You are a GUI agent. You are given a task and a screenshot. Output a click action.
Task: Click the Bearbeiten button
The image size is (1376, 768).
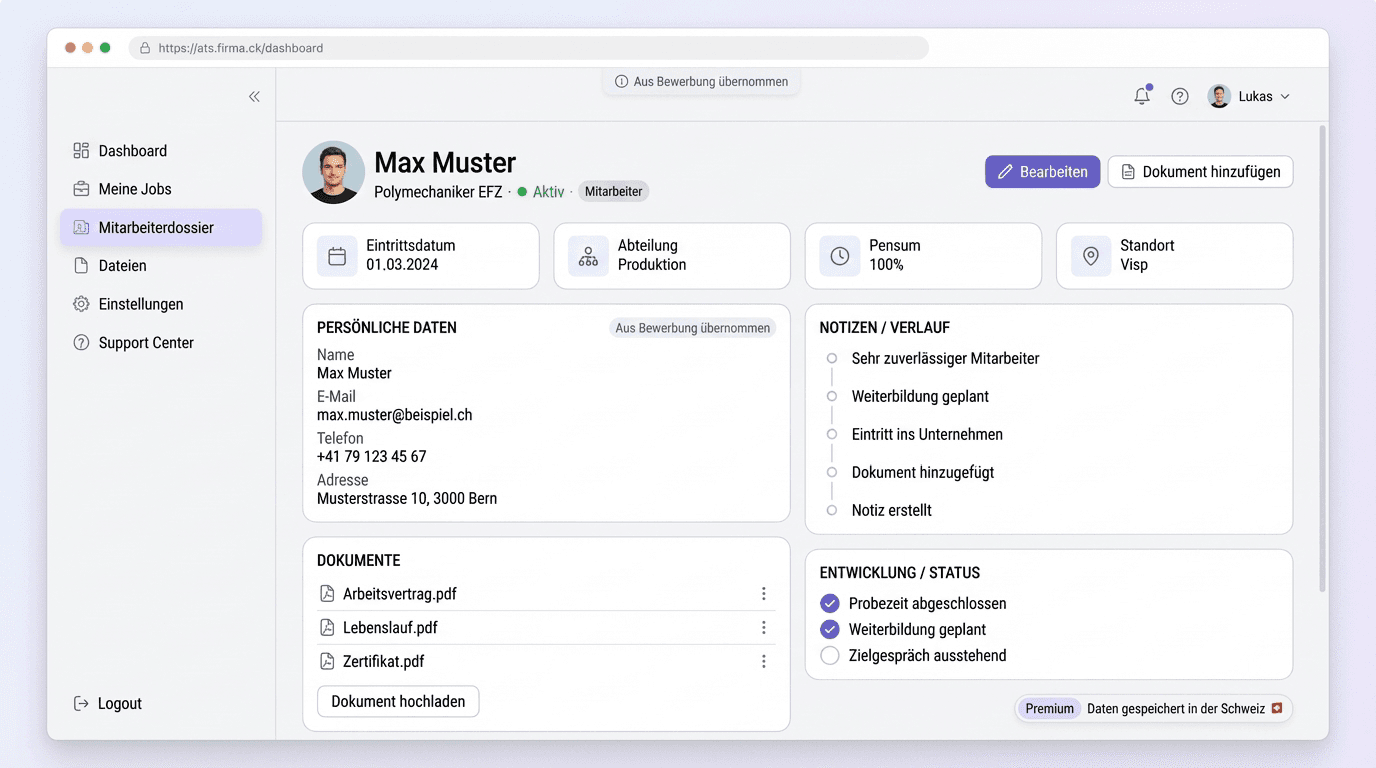[x=1042, y=172]
